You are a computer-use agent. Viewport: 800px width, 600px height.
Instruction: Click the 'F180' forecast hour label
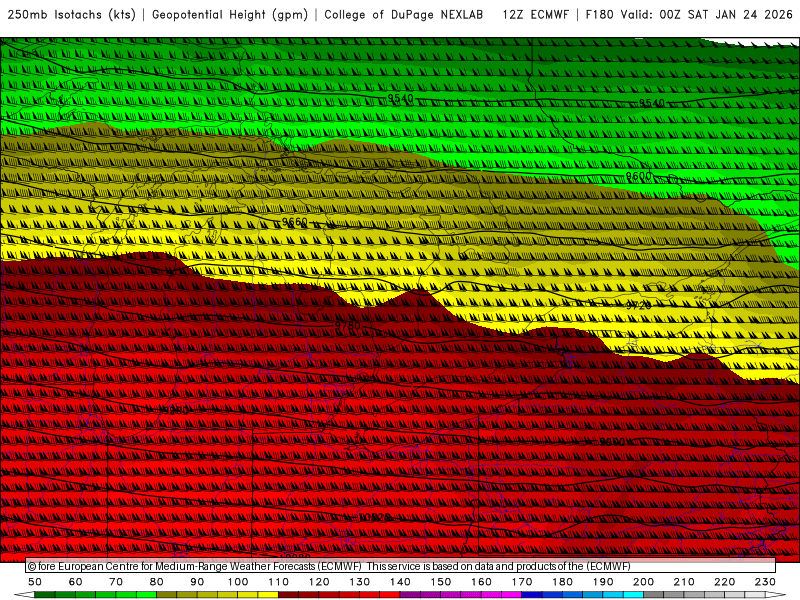pos(599,15)
